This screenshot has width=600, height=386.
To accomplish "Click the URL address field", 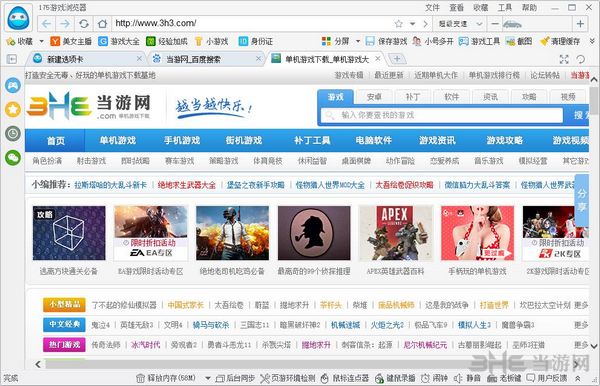I will tap(253, 24).
